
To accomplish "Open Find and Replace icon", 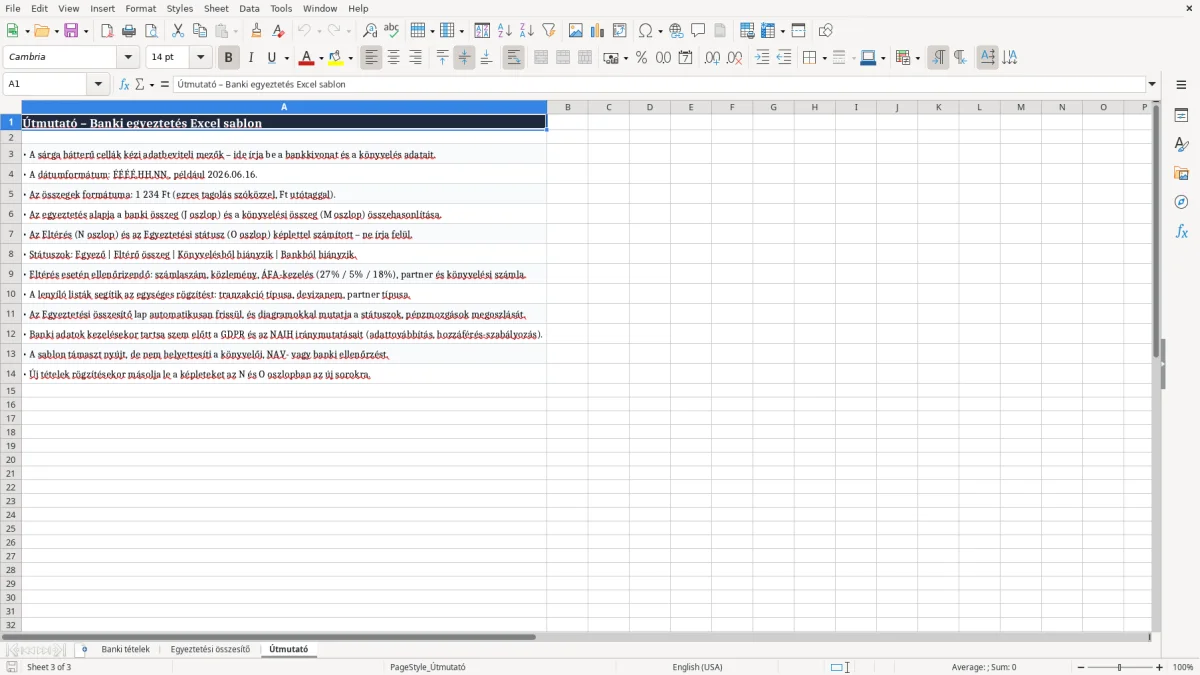I will (x=370, y=31).
